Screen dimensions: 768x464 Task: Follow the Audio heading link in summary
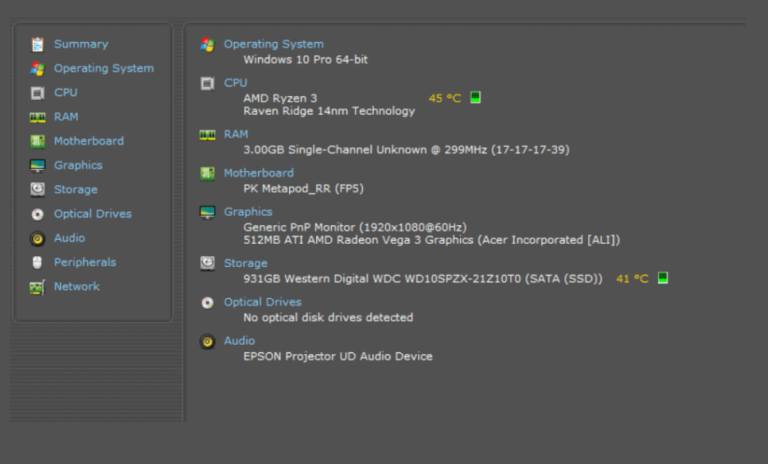point(239,341)
